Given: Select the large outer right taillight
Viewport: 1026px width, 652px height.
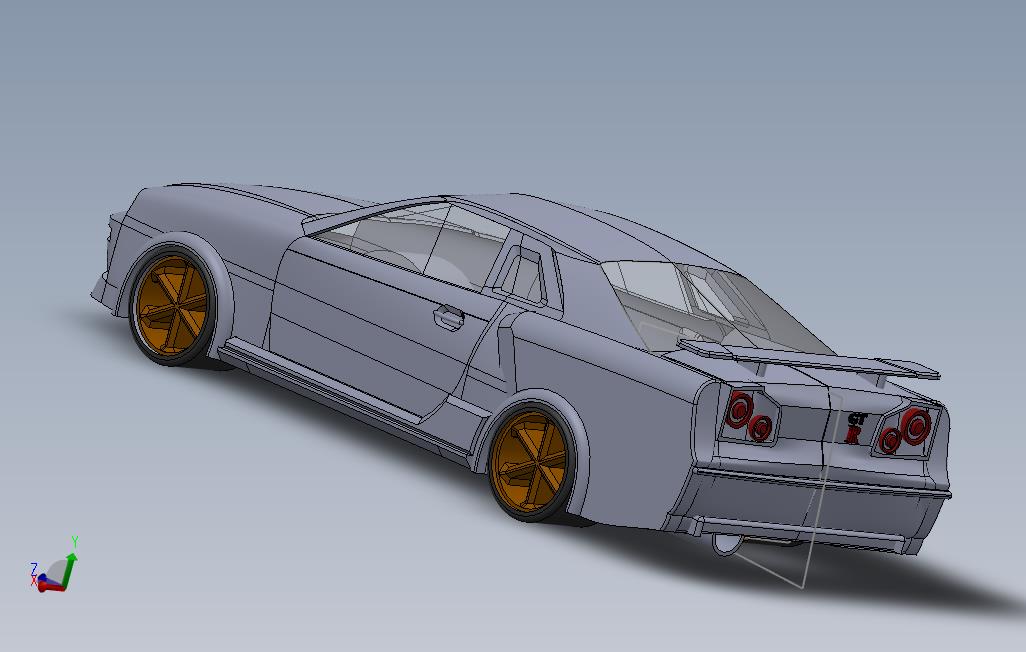Looking at the screenshot, I should click(915, 426).
